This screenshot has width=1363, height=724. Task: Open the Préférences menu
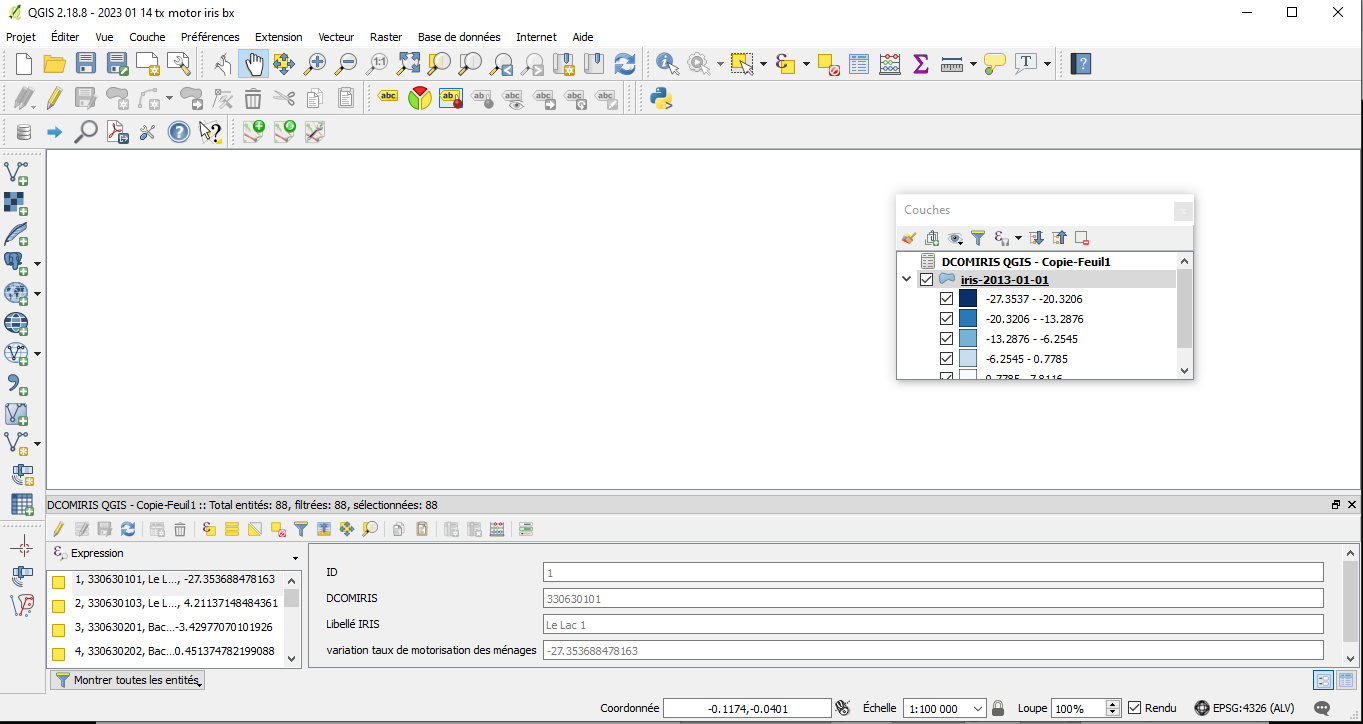click(x=210, y=37)
